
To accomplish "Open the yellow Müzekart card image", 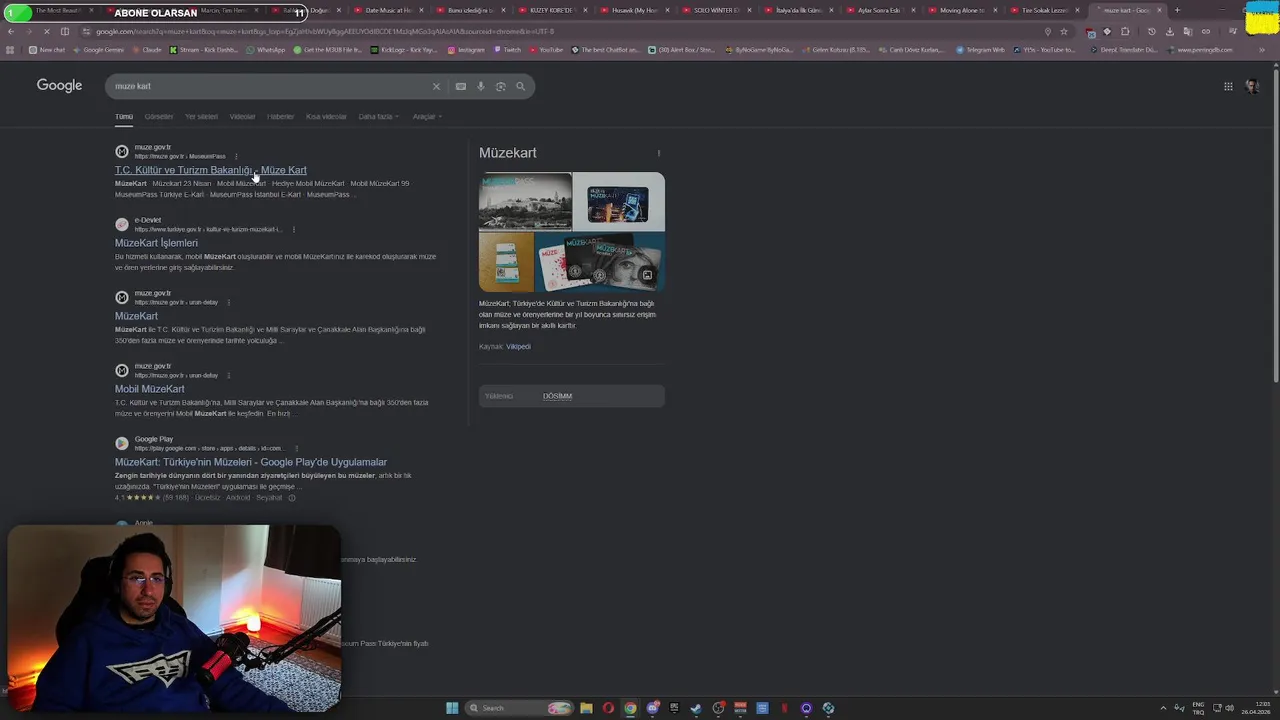I will tap(506, 262).
